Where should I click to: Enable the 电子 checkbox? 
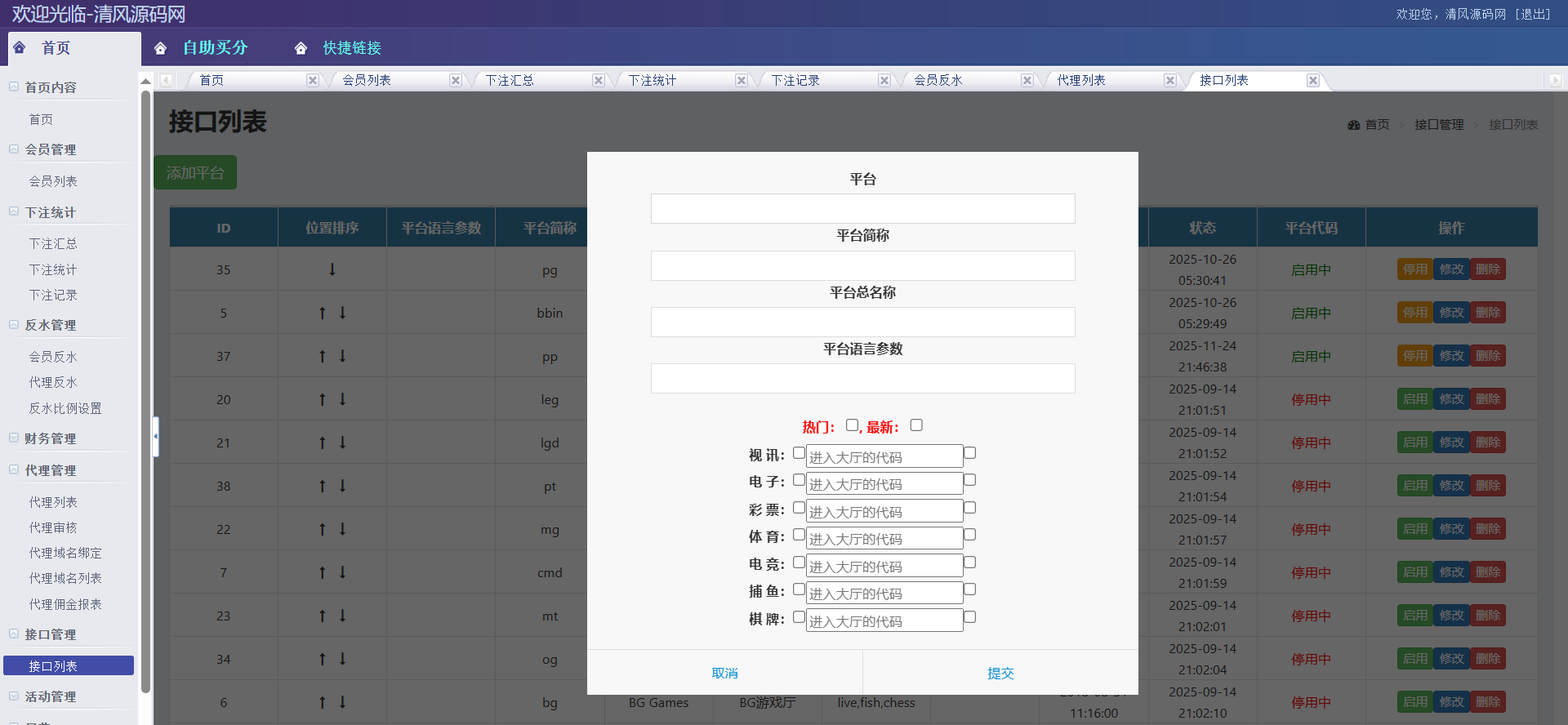click(799, 480)
